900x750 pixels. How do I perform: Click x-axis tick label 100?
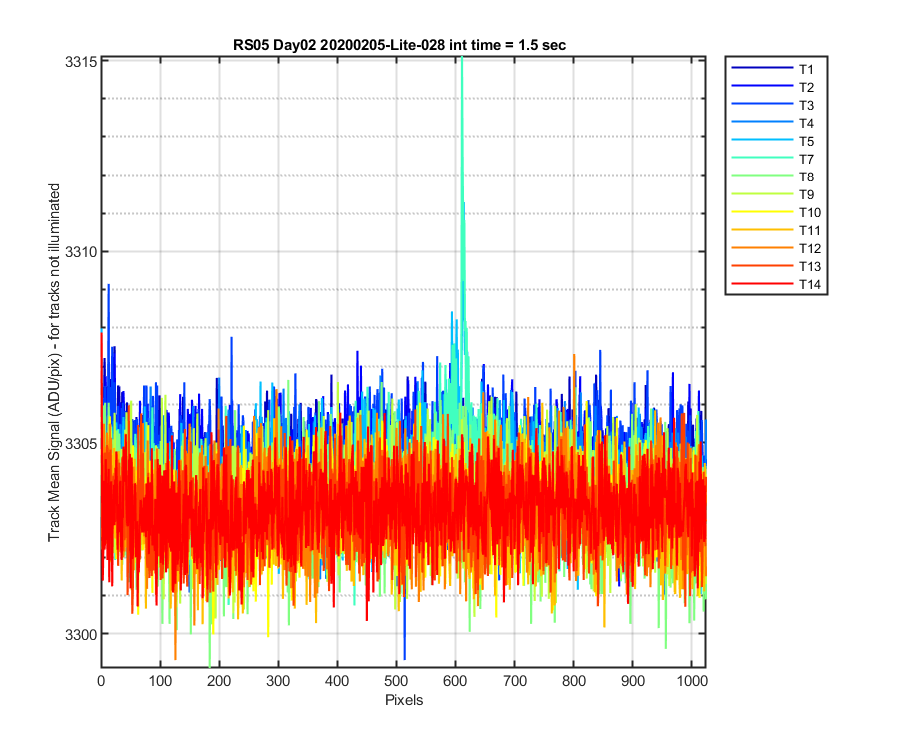pyautogui.click(x=160, y=681)
